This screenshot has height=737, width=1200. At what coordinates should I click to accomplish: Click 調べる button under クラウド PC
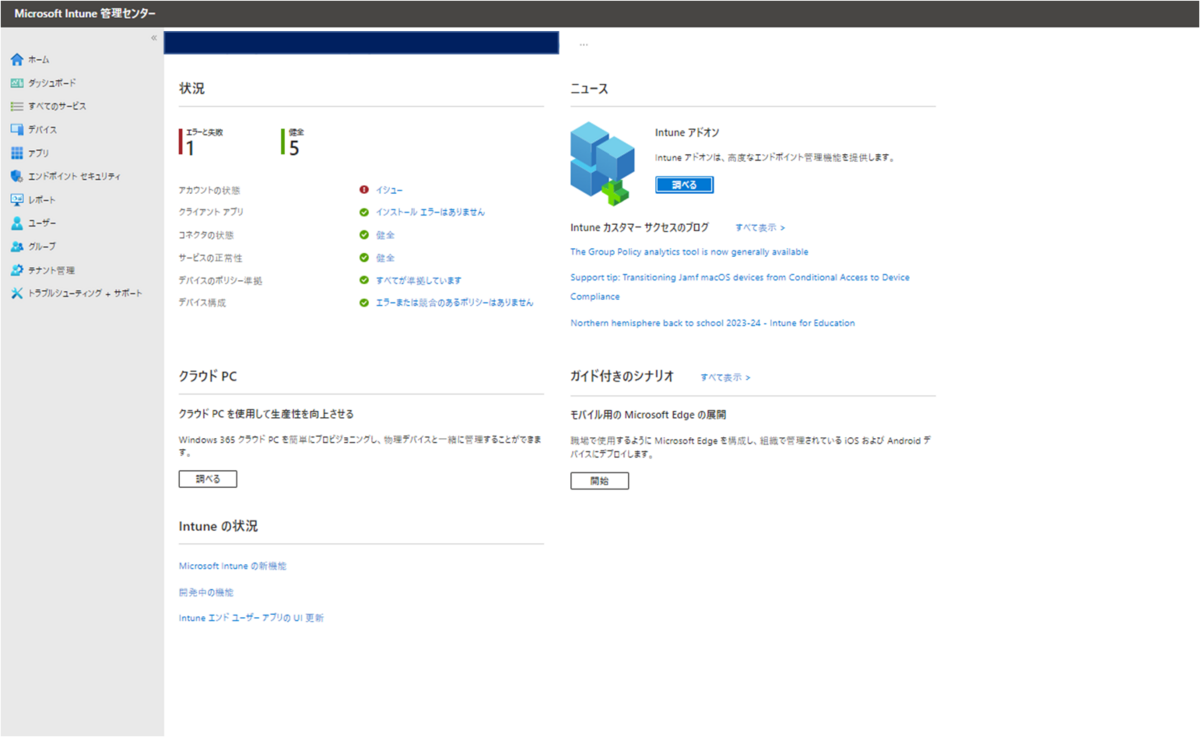pos(208,479)
